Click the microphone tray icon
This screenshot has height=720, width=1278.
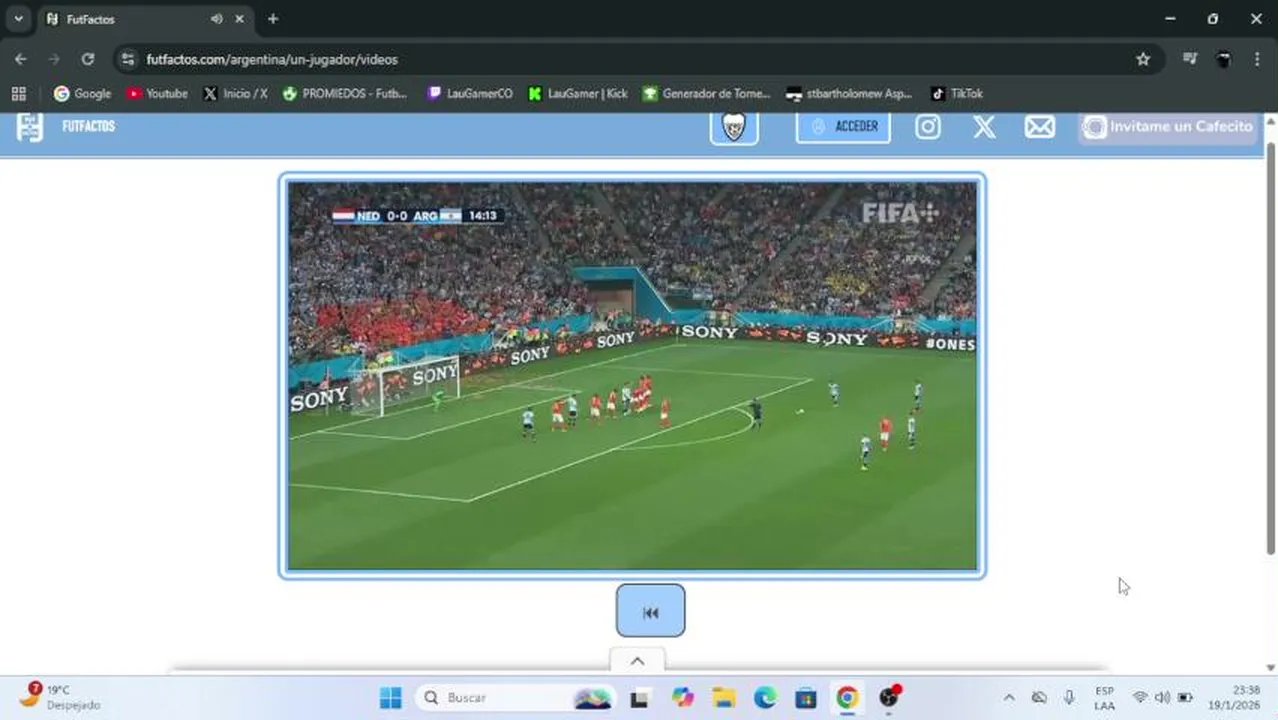1070,697
